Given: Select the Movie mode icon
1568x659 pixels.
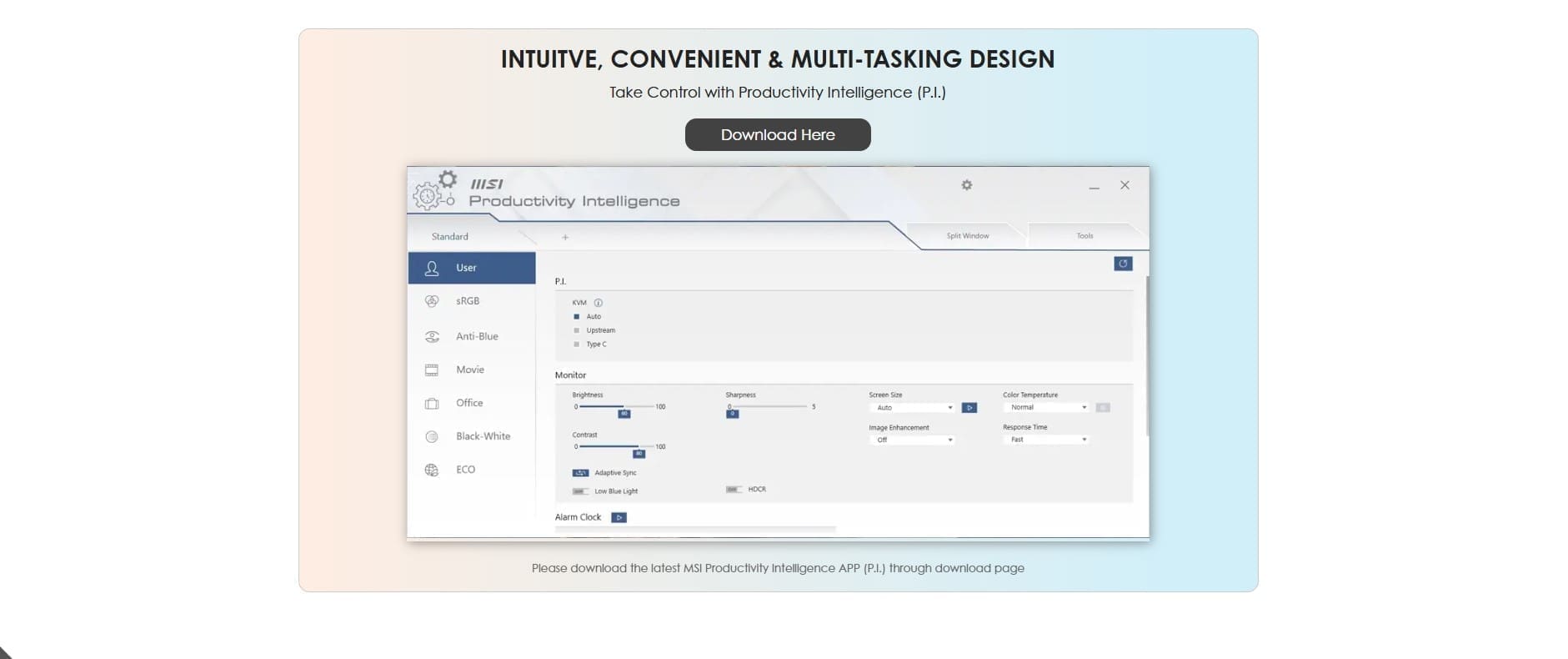Looking at the screenshot, I should 432,370.
